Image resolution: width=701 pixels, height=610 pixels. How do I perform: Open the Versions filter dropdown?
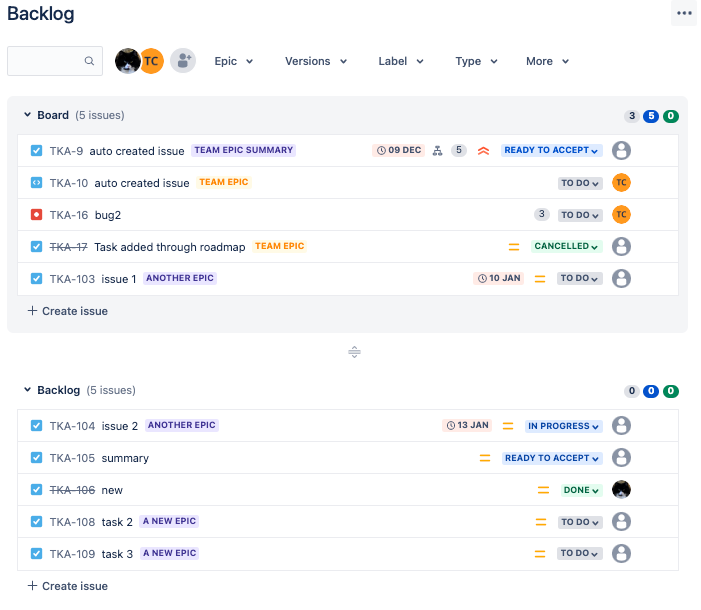coord(316,61)
